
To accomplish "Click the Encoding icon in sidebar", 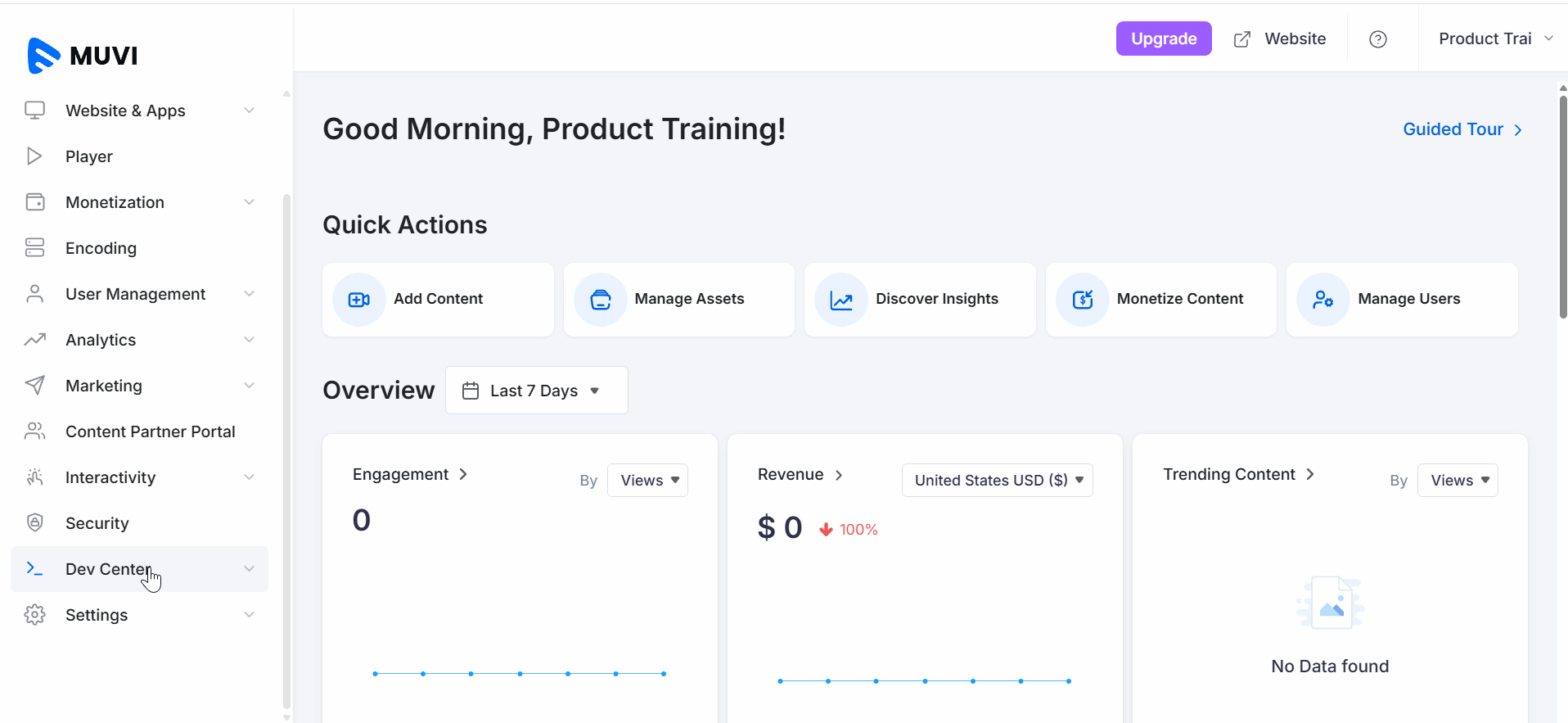I will [34, 247].
